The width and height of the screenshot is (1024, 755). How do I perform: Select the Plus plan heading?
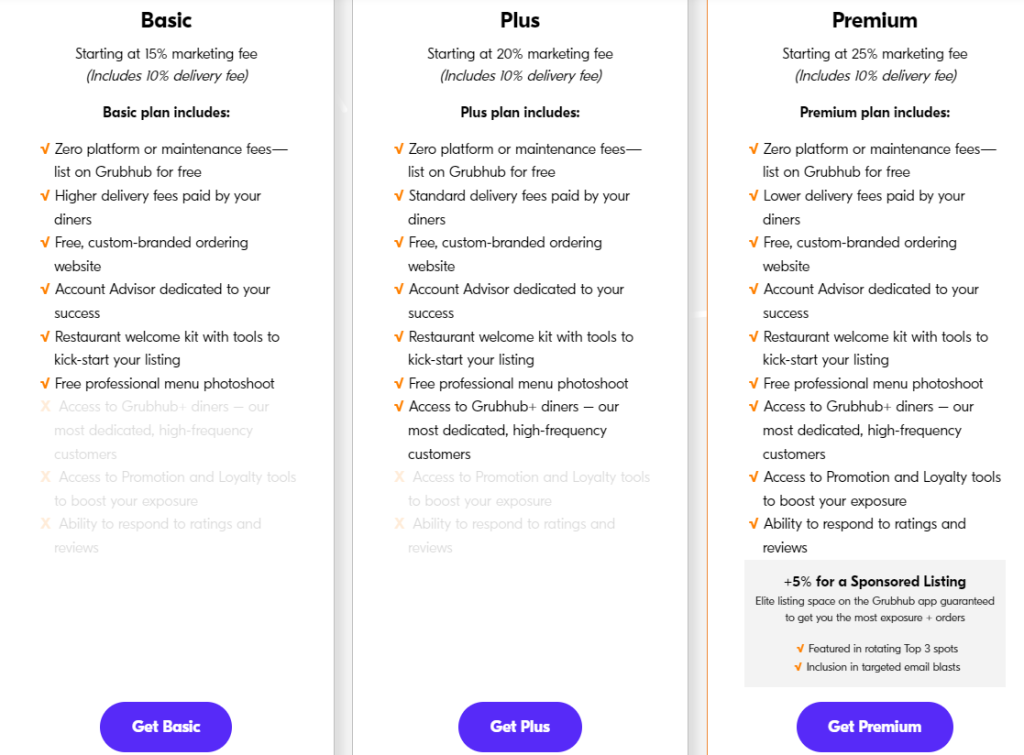pos(520,20)
